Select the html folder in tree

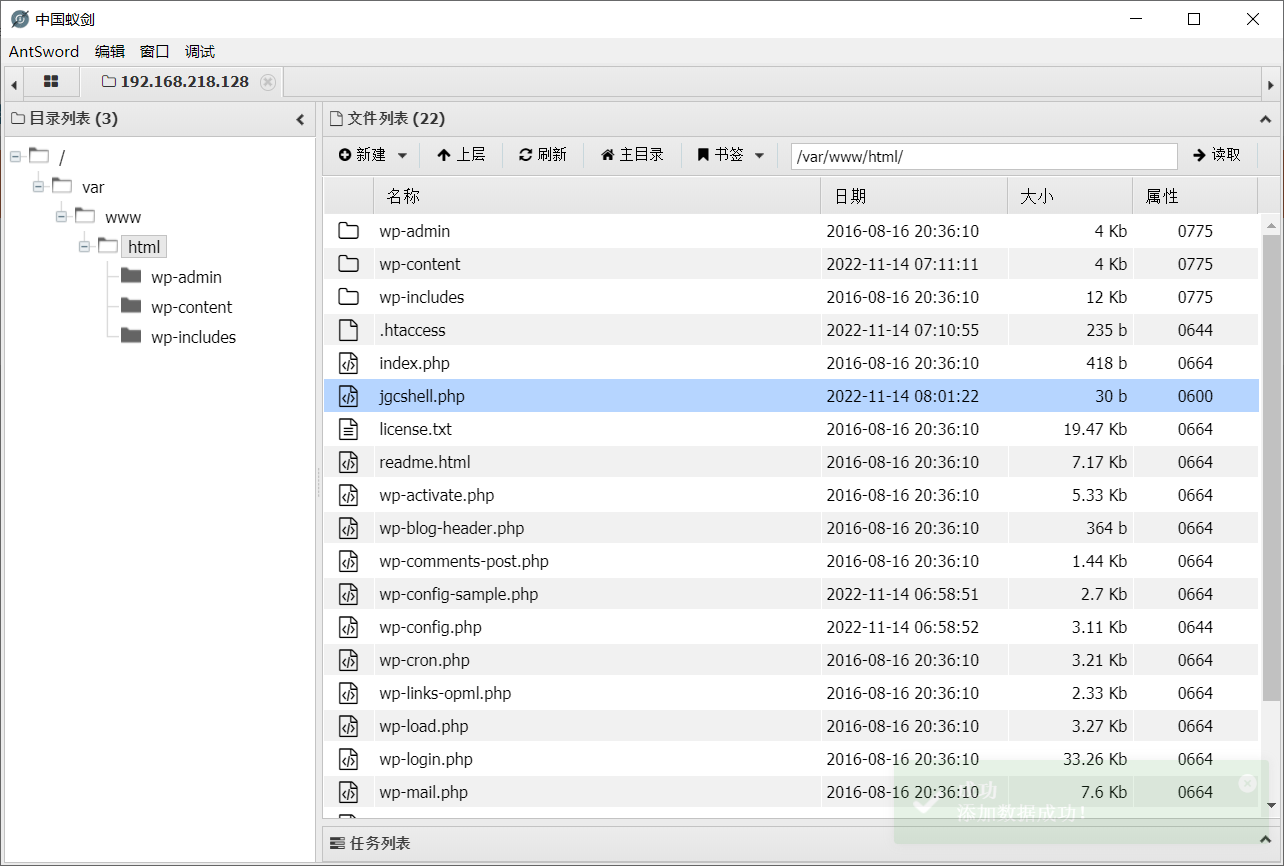pos(144,247)
